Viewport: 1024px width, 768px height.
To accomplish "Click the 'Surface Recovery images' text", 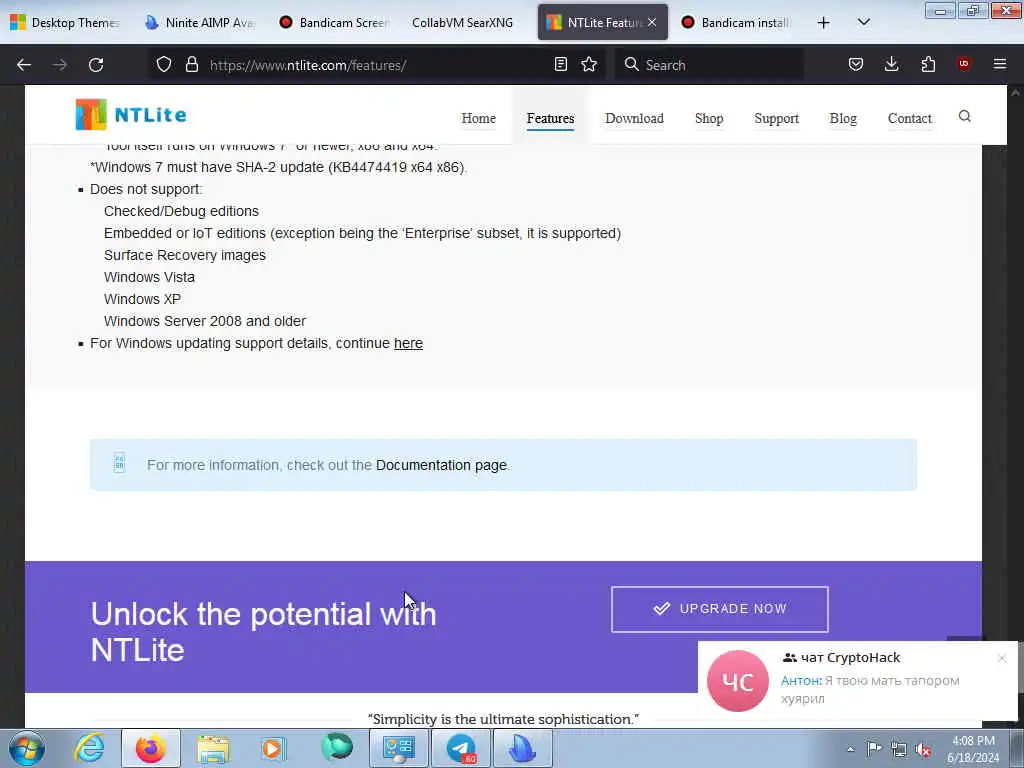I will tap(185, 255).
